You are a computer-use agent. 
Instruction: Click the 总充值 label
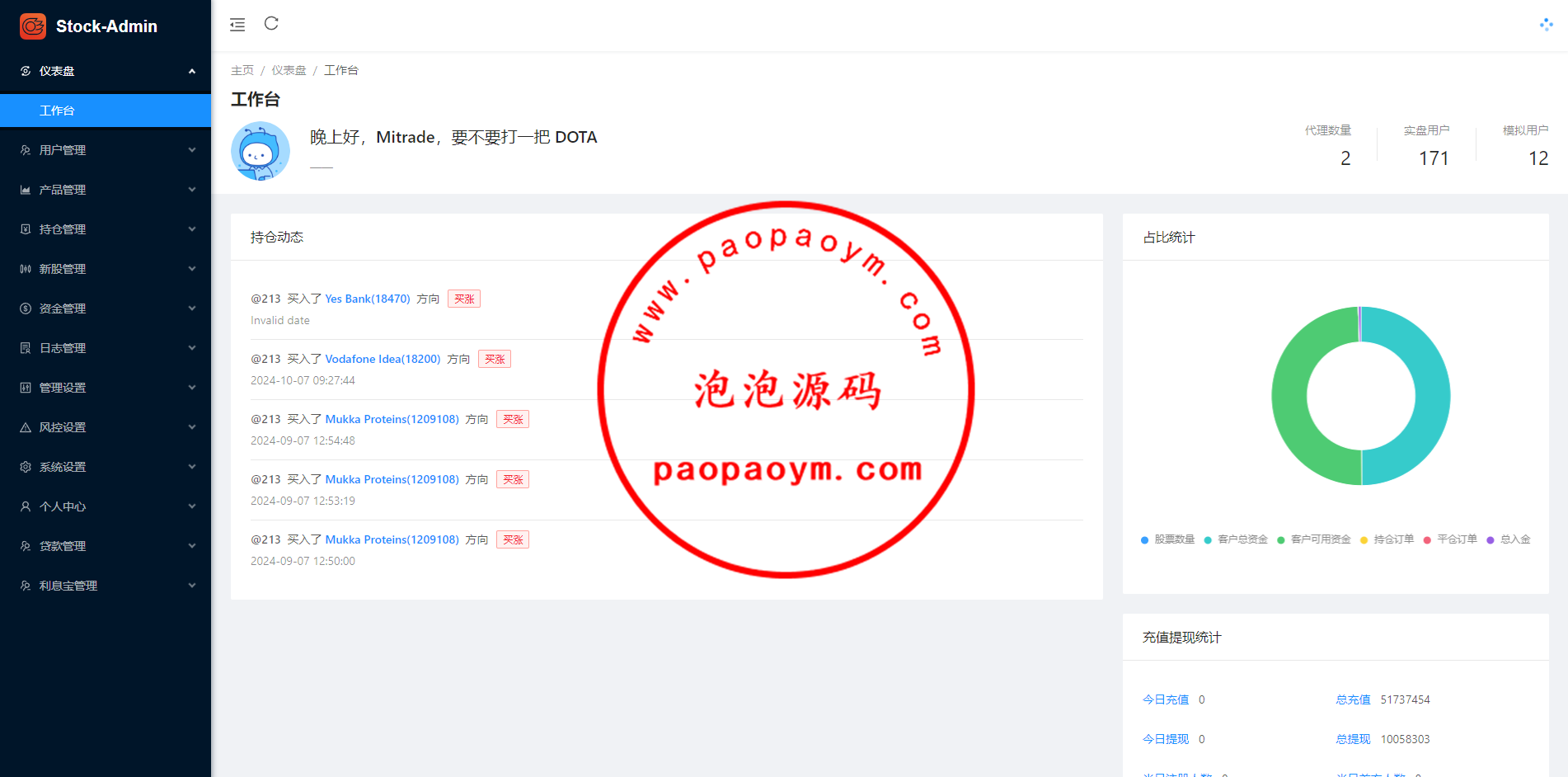(1353, 699)
